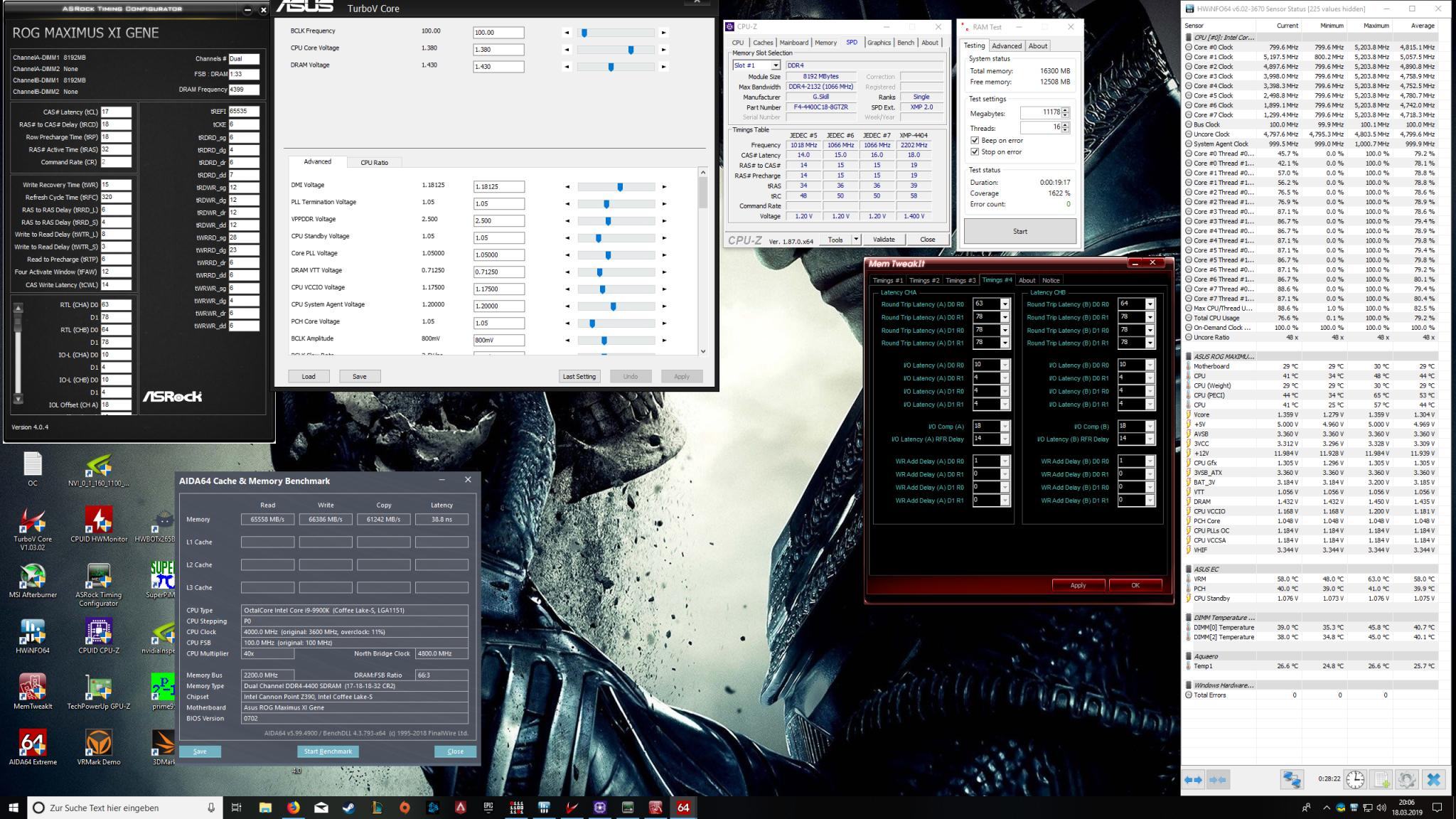Click Start Benchmark in AIDA64
Image resolution: width=1456 pixels, height=819 pixels.
tap(328, 751)
